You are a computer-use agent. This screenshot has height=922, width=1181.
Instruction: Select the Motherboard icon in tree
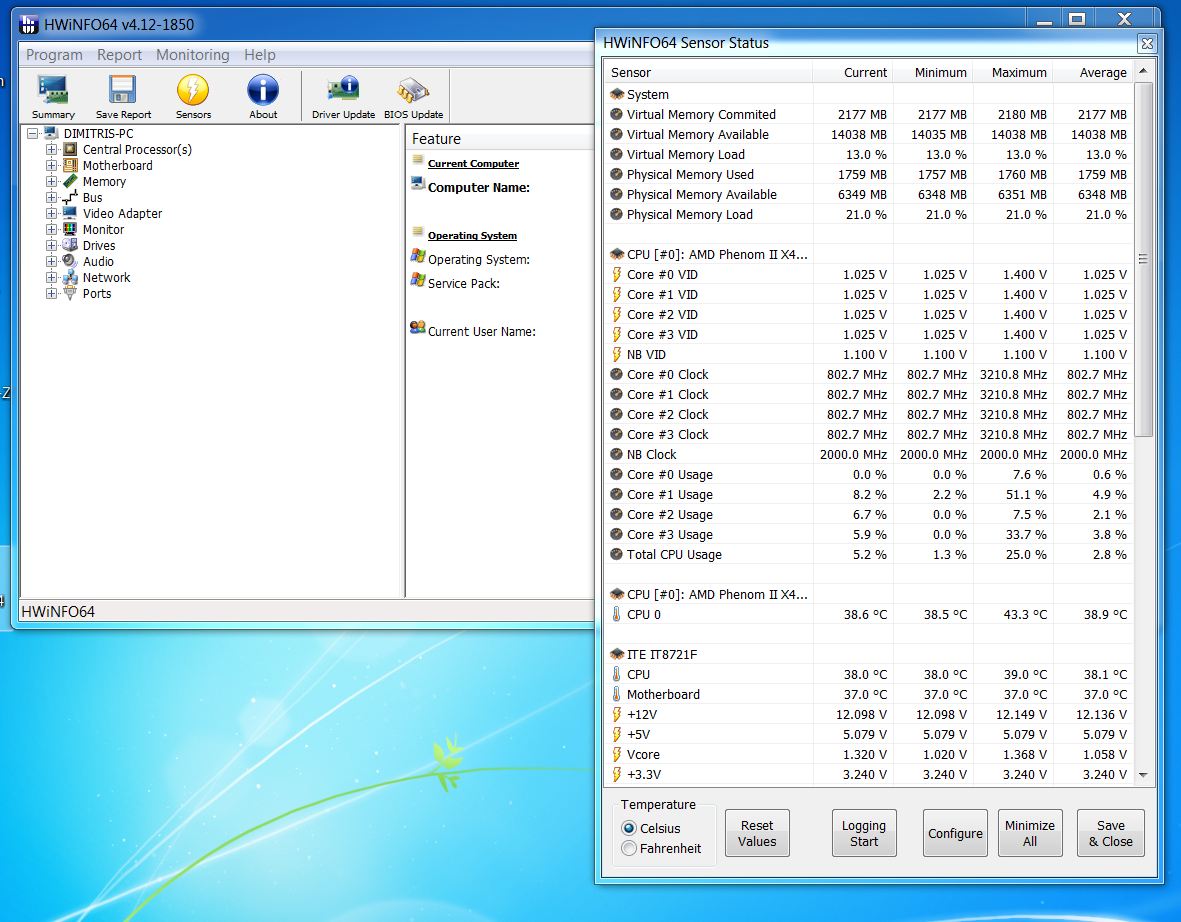[x=70, y=165]
